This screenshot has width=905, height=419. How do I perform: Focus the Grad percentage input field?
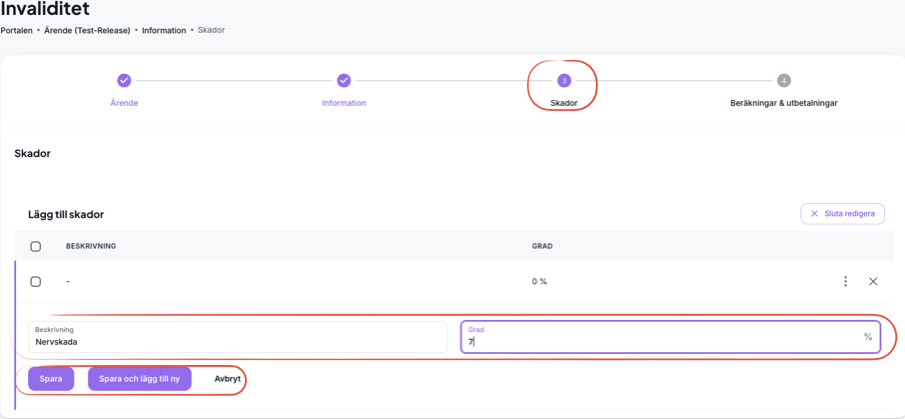[x=660, y=341]
